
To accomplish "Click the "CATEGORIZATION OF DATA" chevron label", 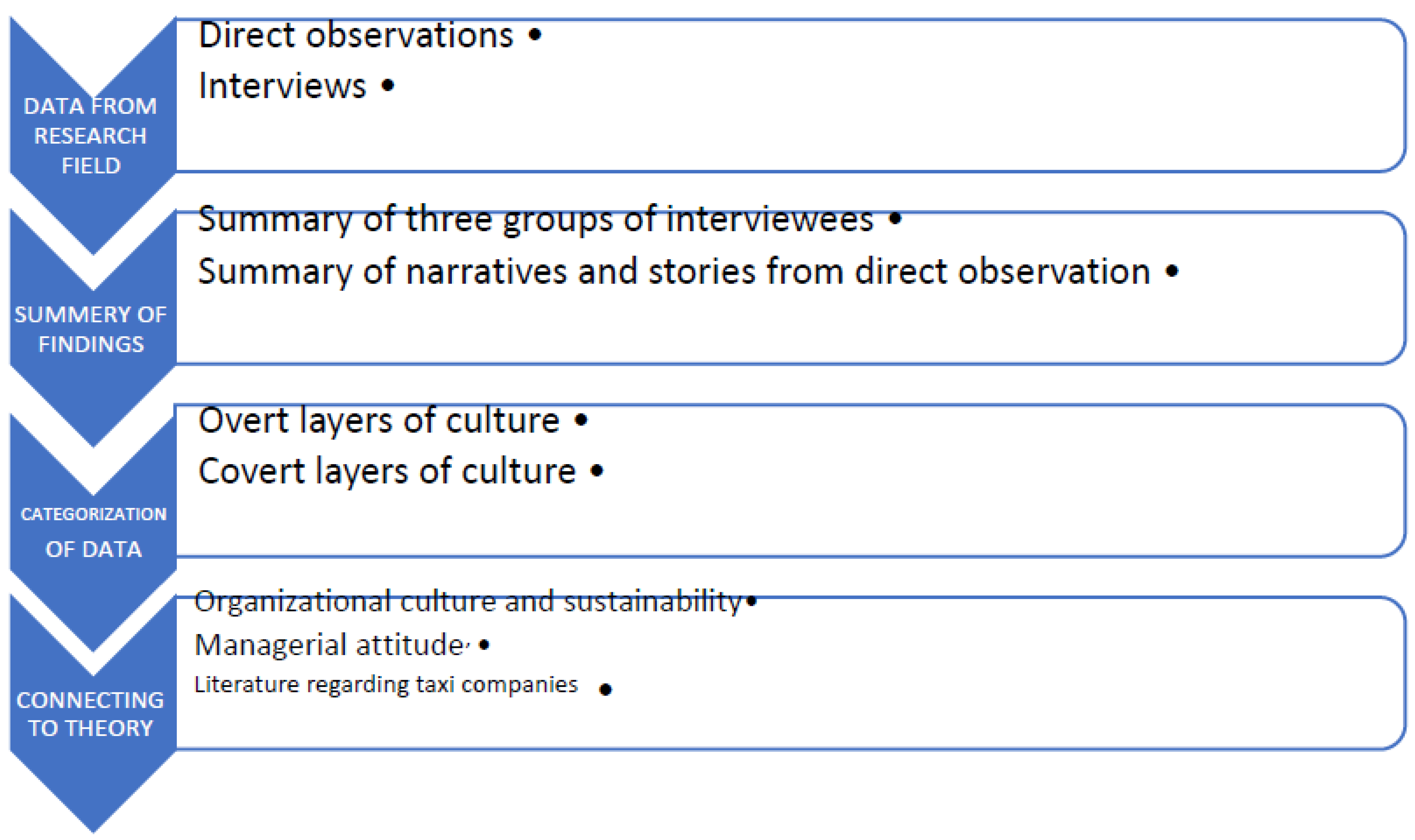I will coord(93,531).
